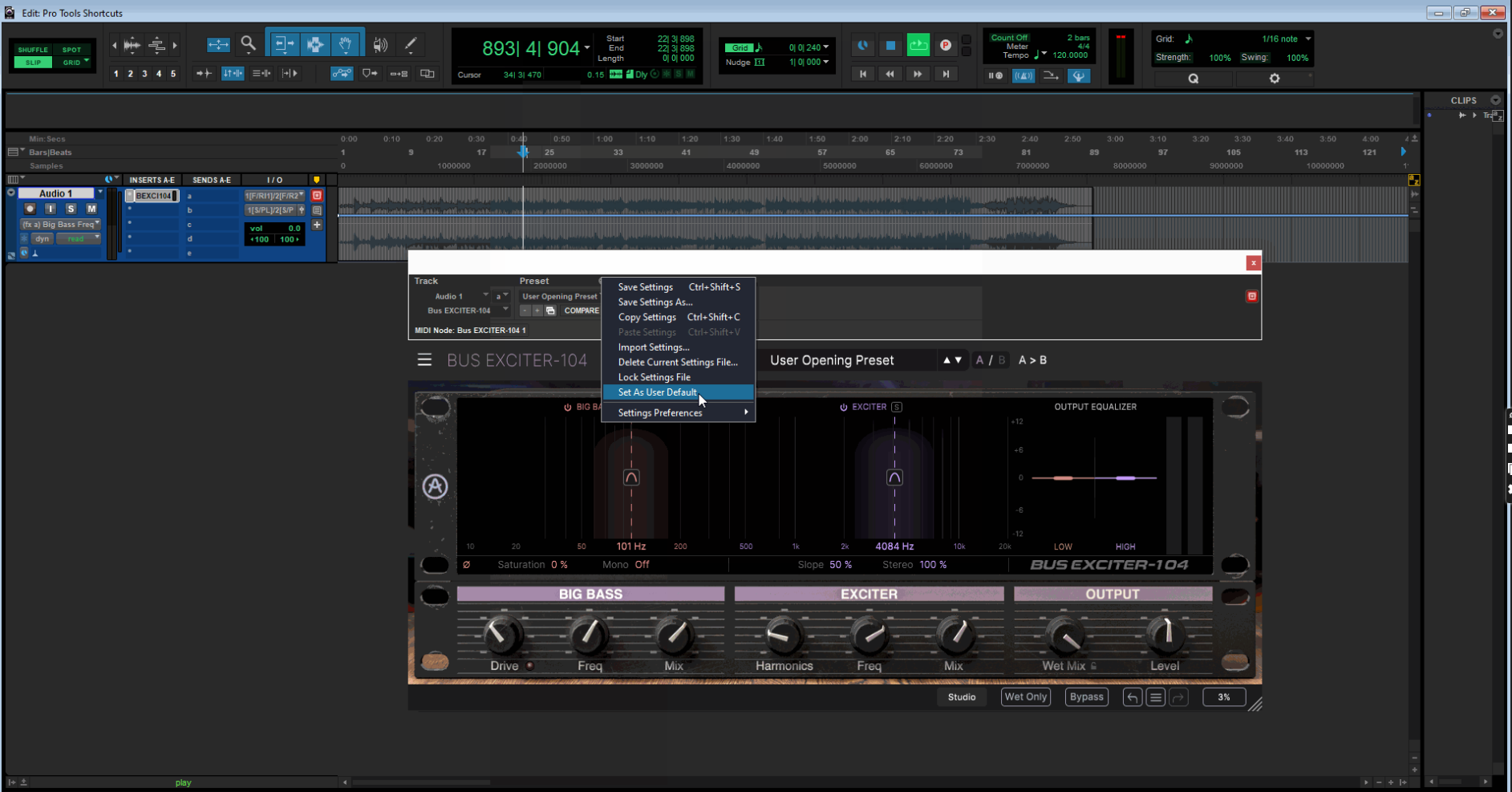Open the 1/16 note grid dropdown
Screen dimensions: 1512x792
tap(1307, 39)
